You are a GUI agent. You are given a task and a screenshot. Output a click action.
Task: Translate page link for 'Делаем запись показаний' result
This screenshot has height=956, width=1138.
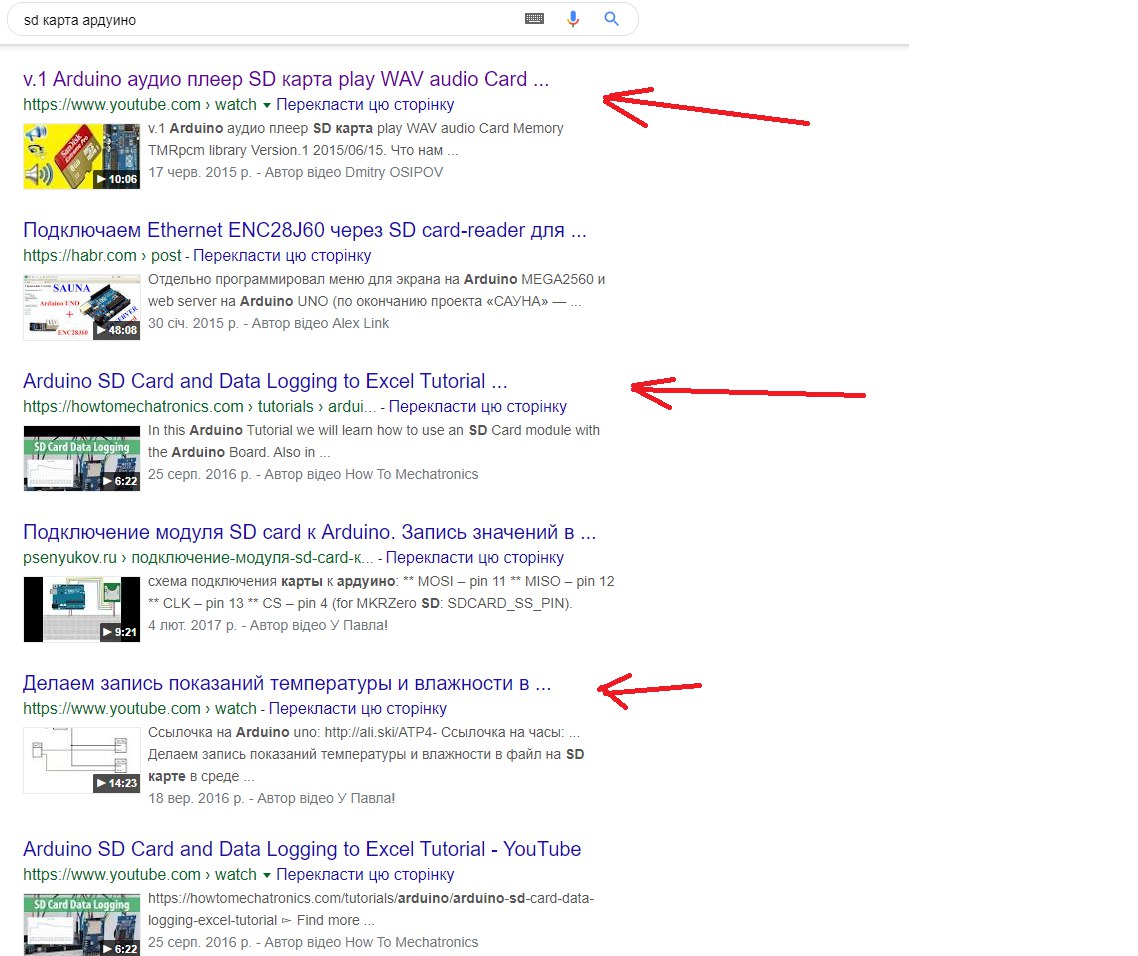[x=358, y=708]
